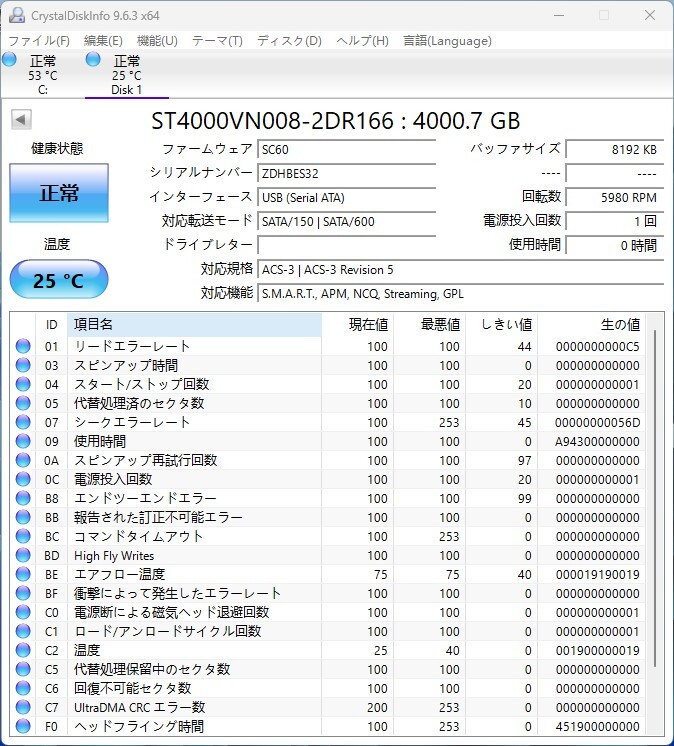Click status orb for ID BB row
The height and width of the screenshot is (746, 674).
(23, 517)
